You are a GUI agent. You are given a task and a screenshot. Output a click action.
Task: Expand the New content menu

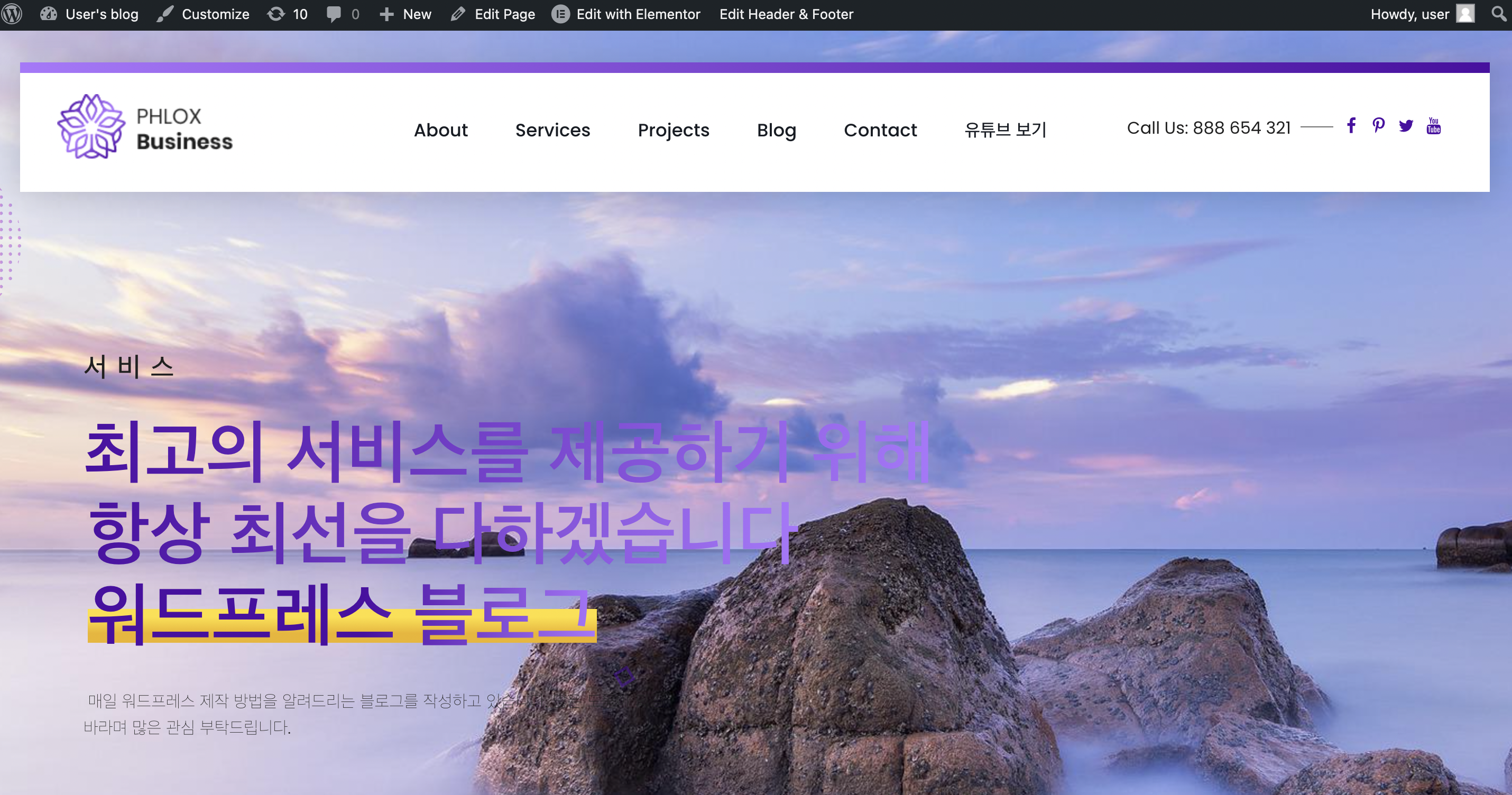(405, 14)
